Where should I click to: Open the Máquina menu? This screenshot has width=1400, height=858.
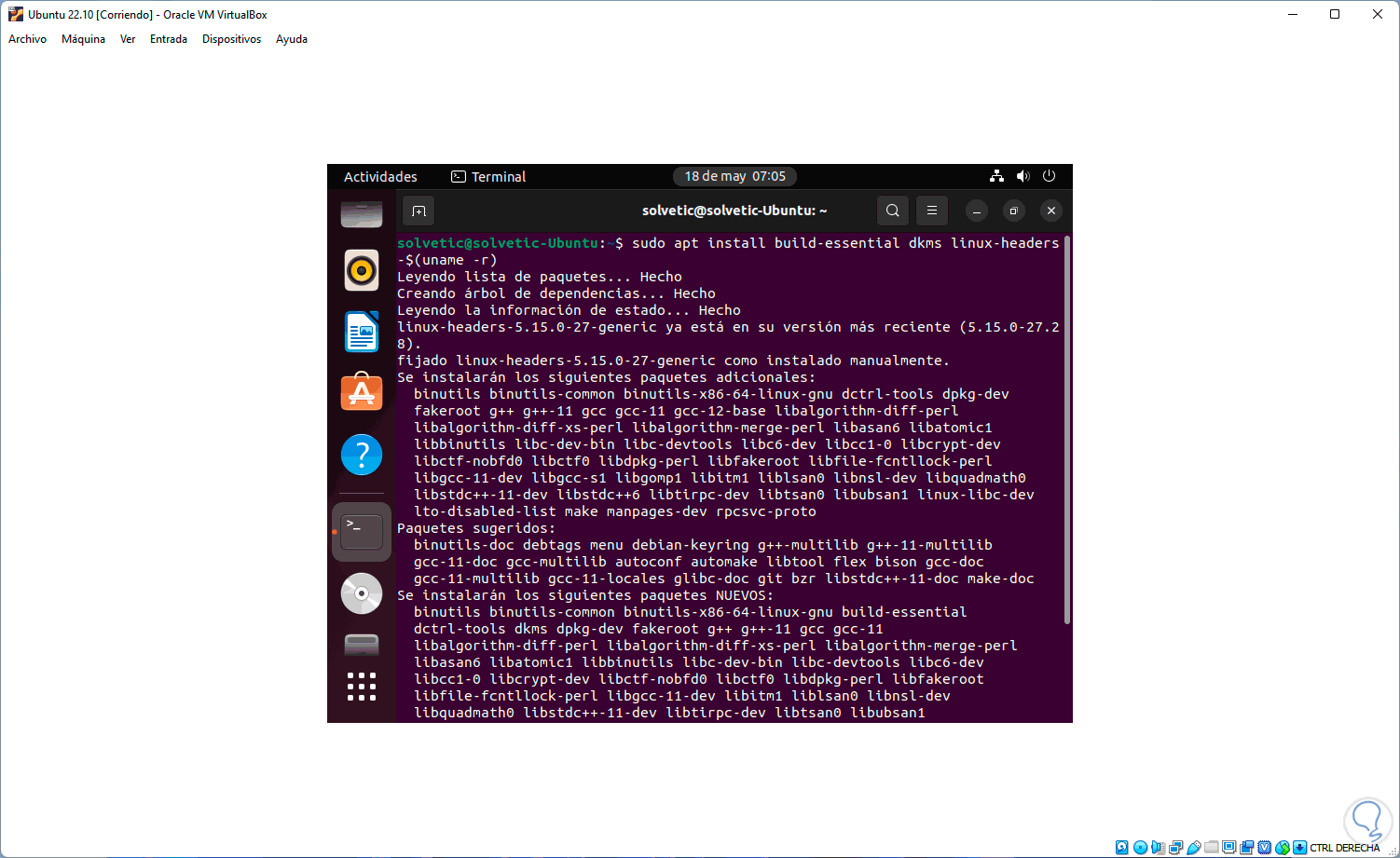(x=83, y=39)
